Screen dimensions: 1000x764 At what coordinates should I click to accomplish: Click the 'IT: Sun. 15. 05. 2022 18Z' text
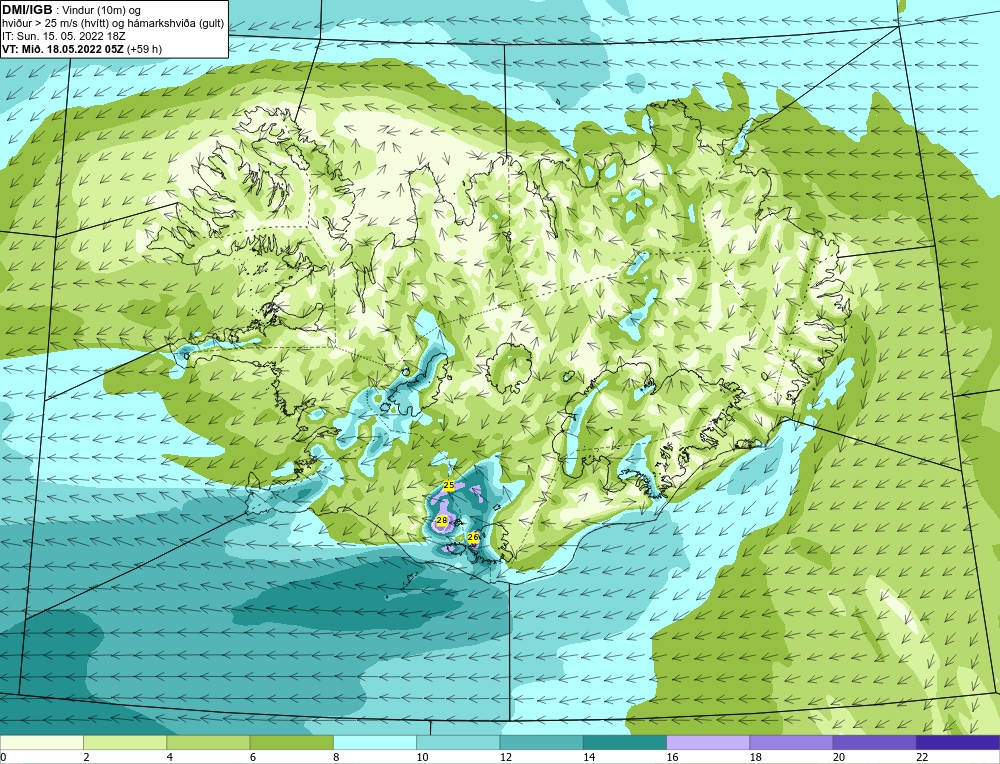point(64,36)
